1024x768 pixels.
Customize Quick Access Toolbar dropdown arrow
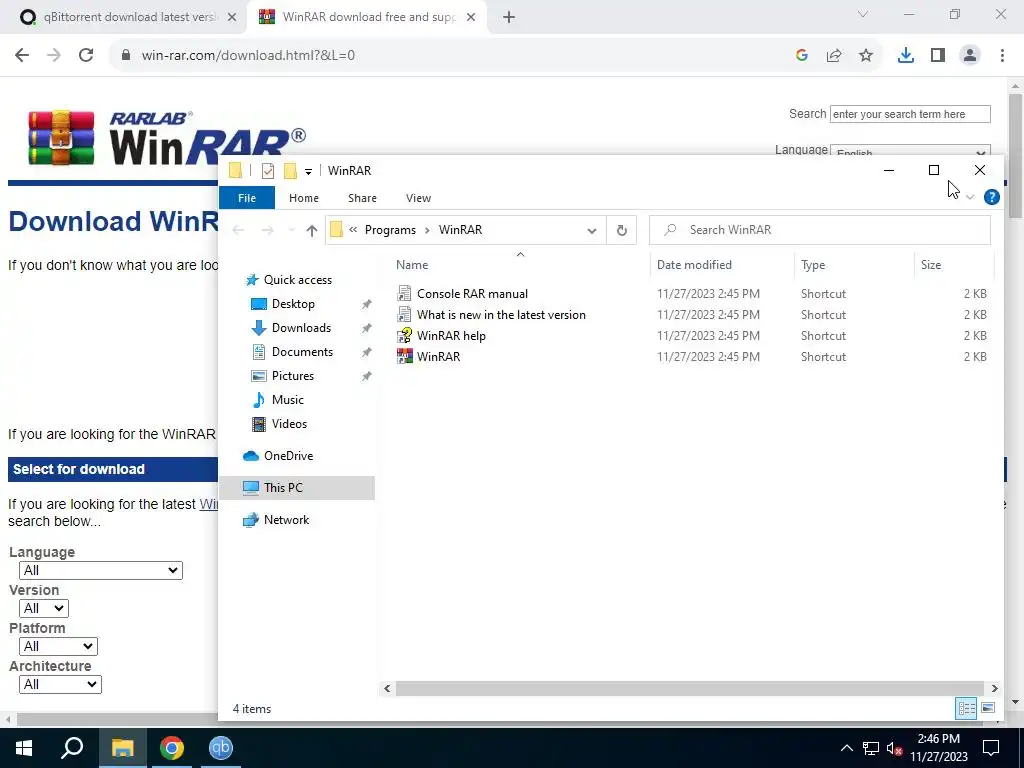click(x=308, y=171)
